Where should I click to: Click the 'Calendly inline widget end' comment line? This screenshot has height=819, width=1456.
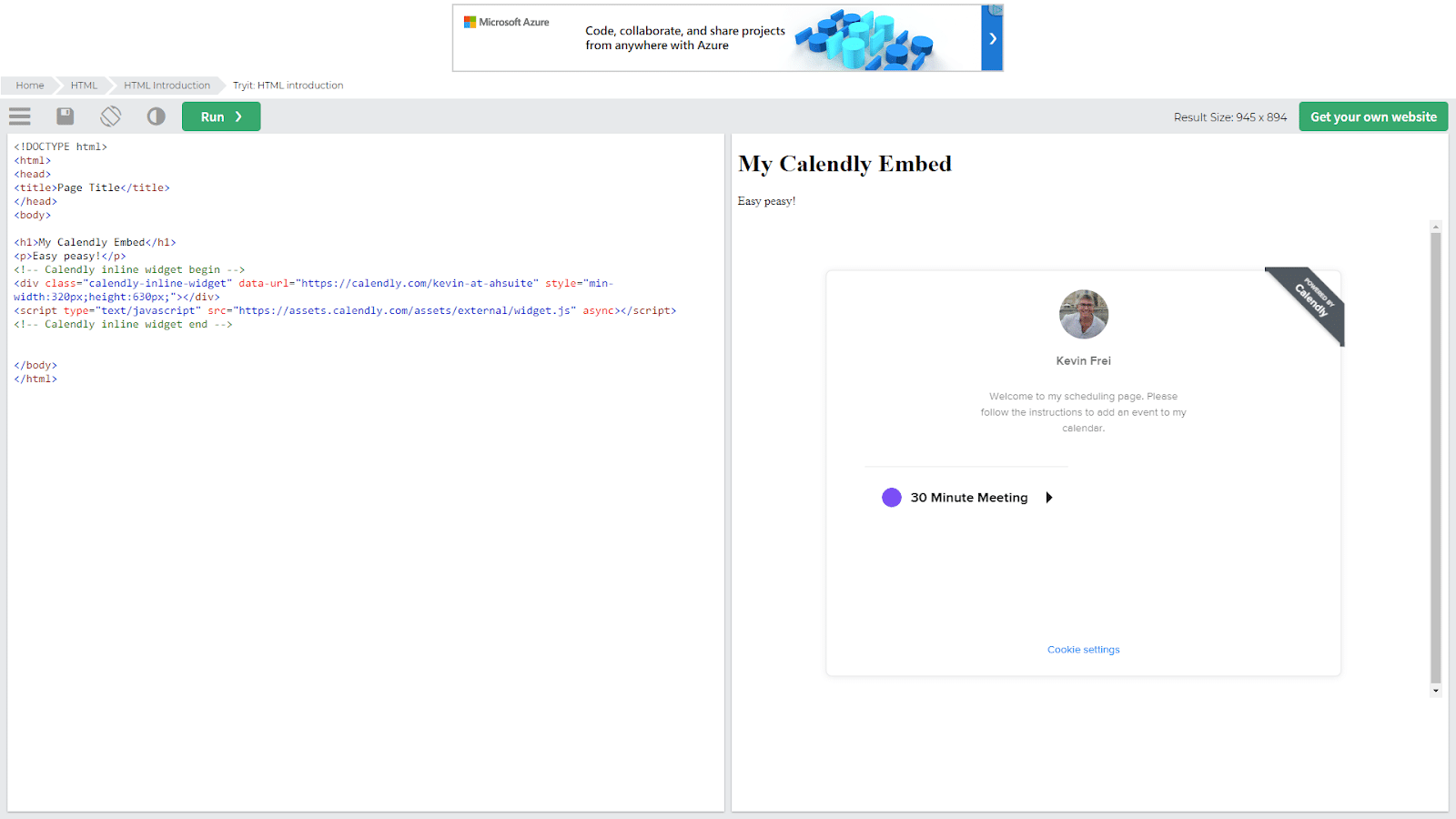point(123,325)
